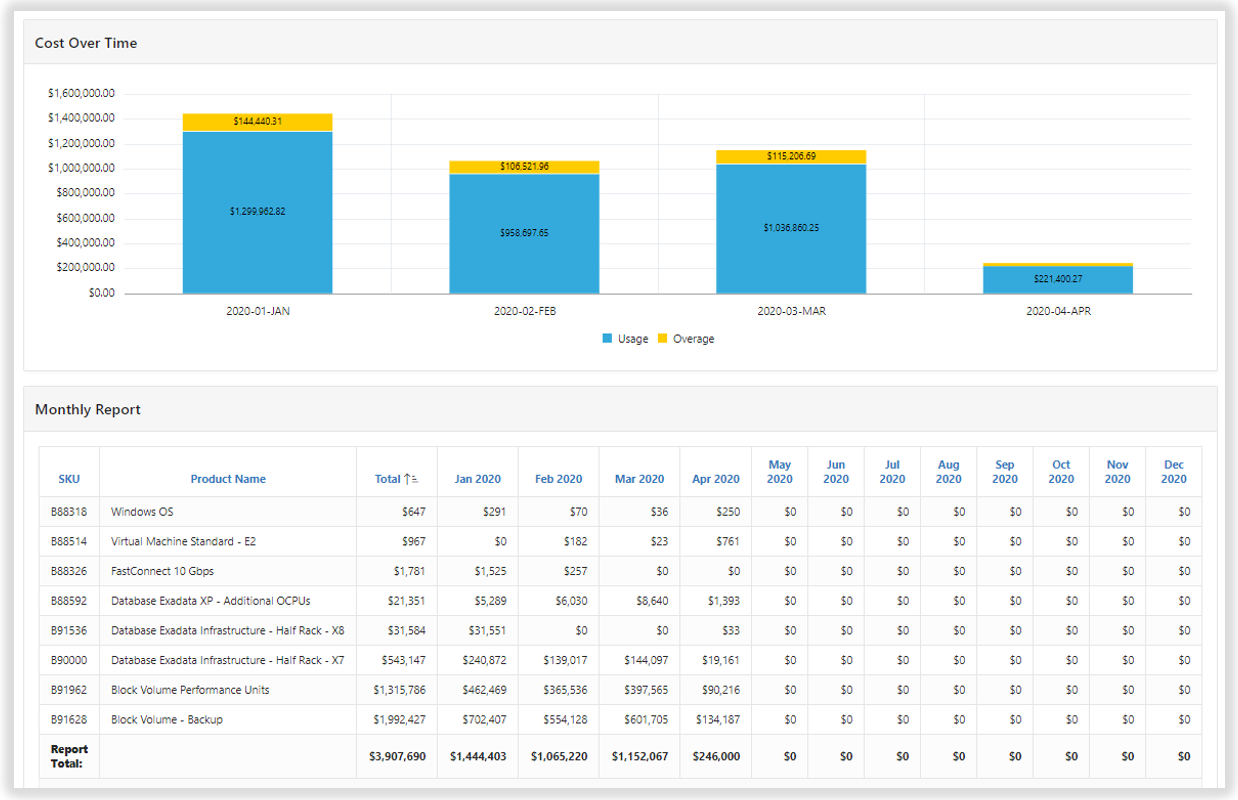Sort table by Product Name header

(228, 479)
